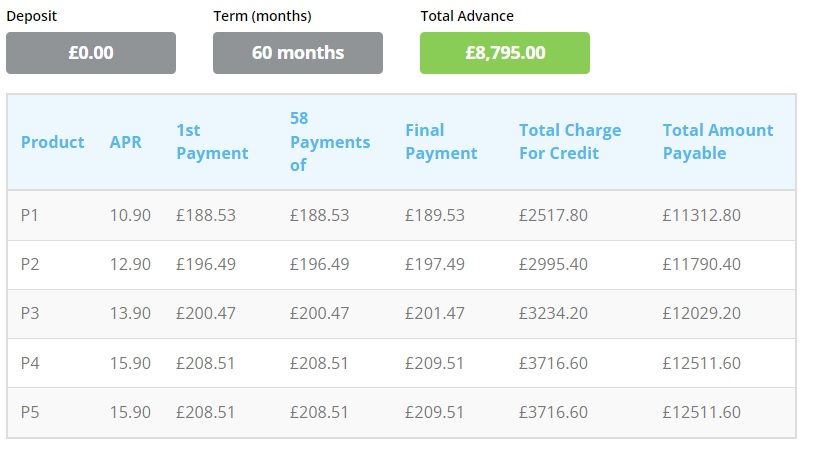Select the P4 product row
The width and height of the screenshot is (817, 454).
[x=30, y=363]
